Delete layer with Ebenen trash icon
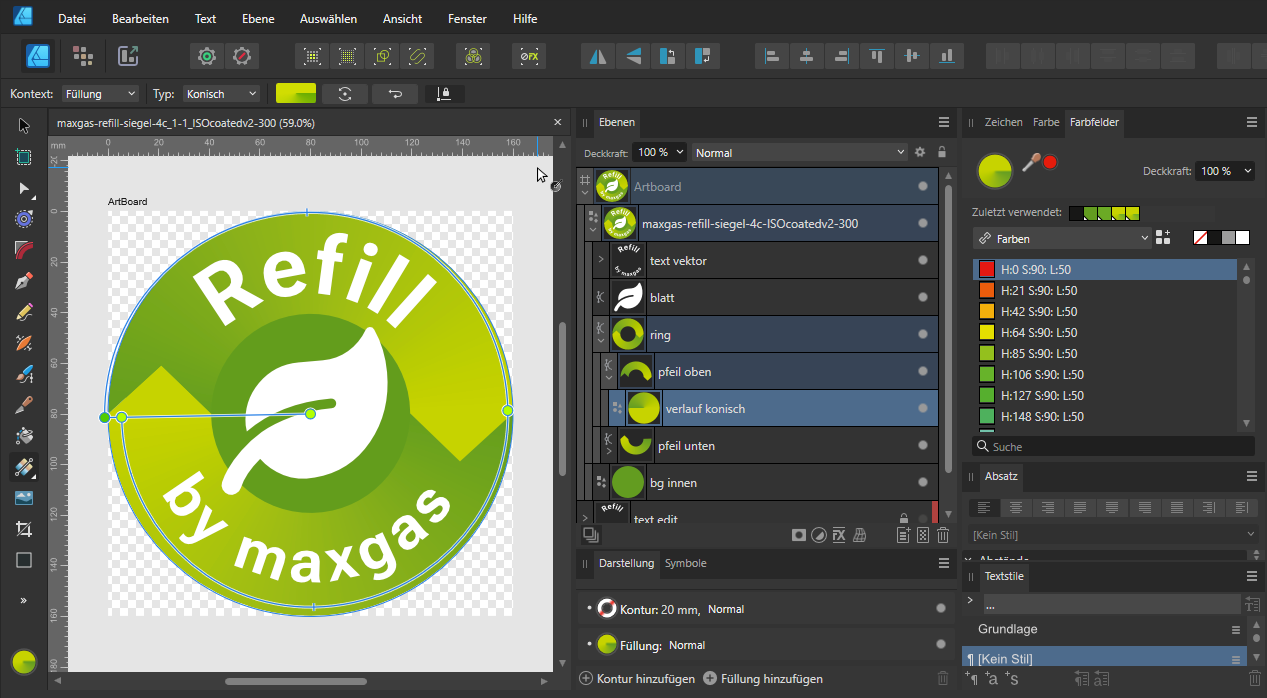Screen dimensions: 1267x698 click(x=943, y=535)
